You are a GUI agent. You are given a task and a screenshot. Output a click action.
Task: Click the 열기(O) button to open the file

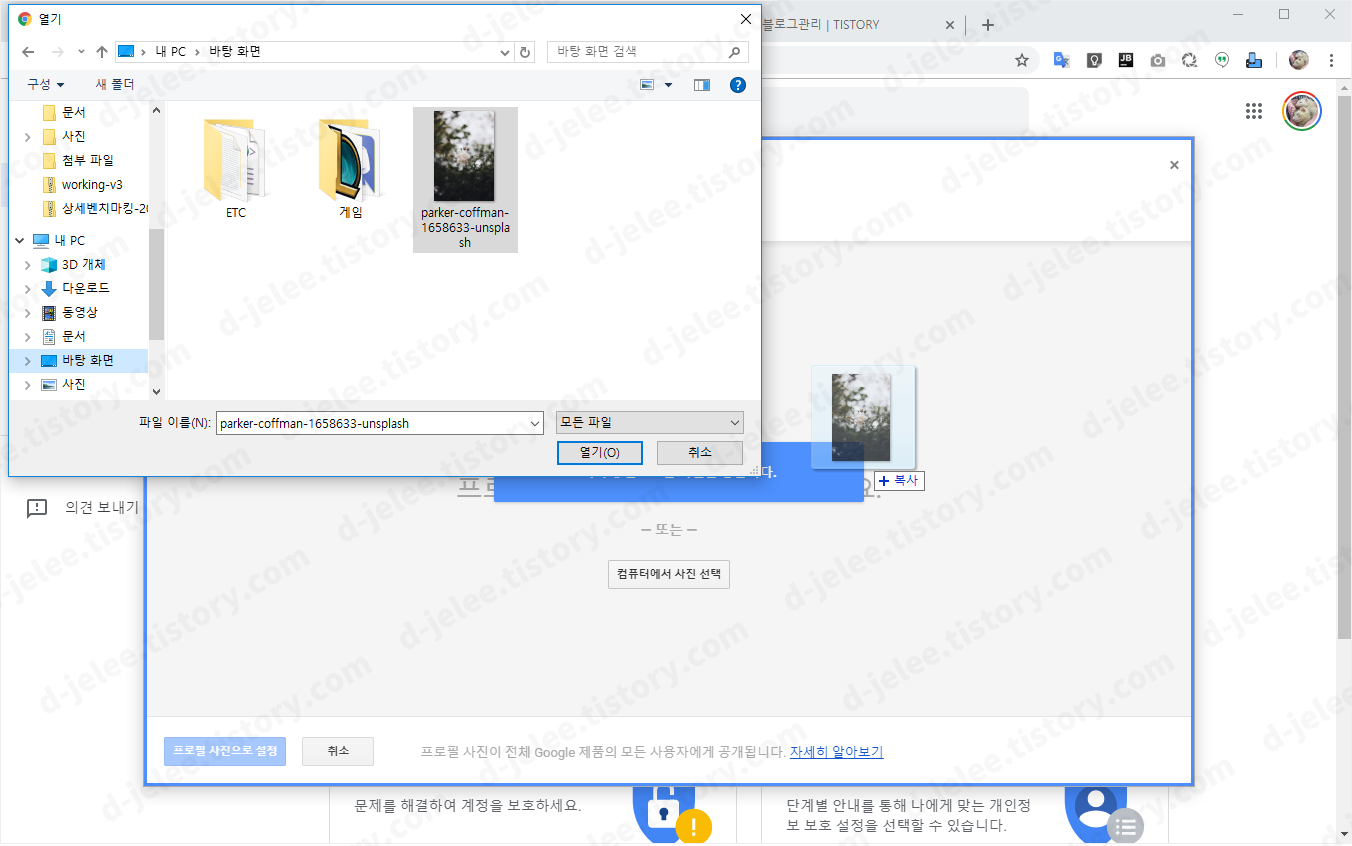[x=599, y=452]
